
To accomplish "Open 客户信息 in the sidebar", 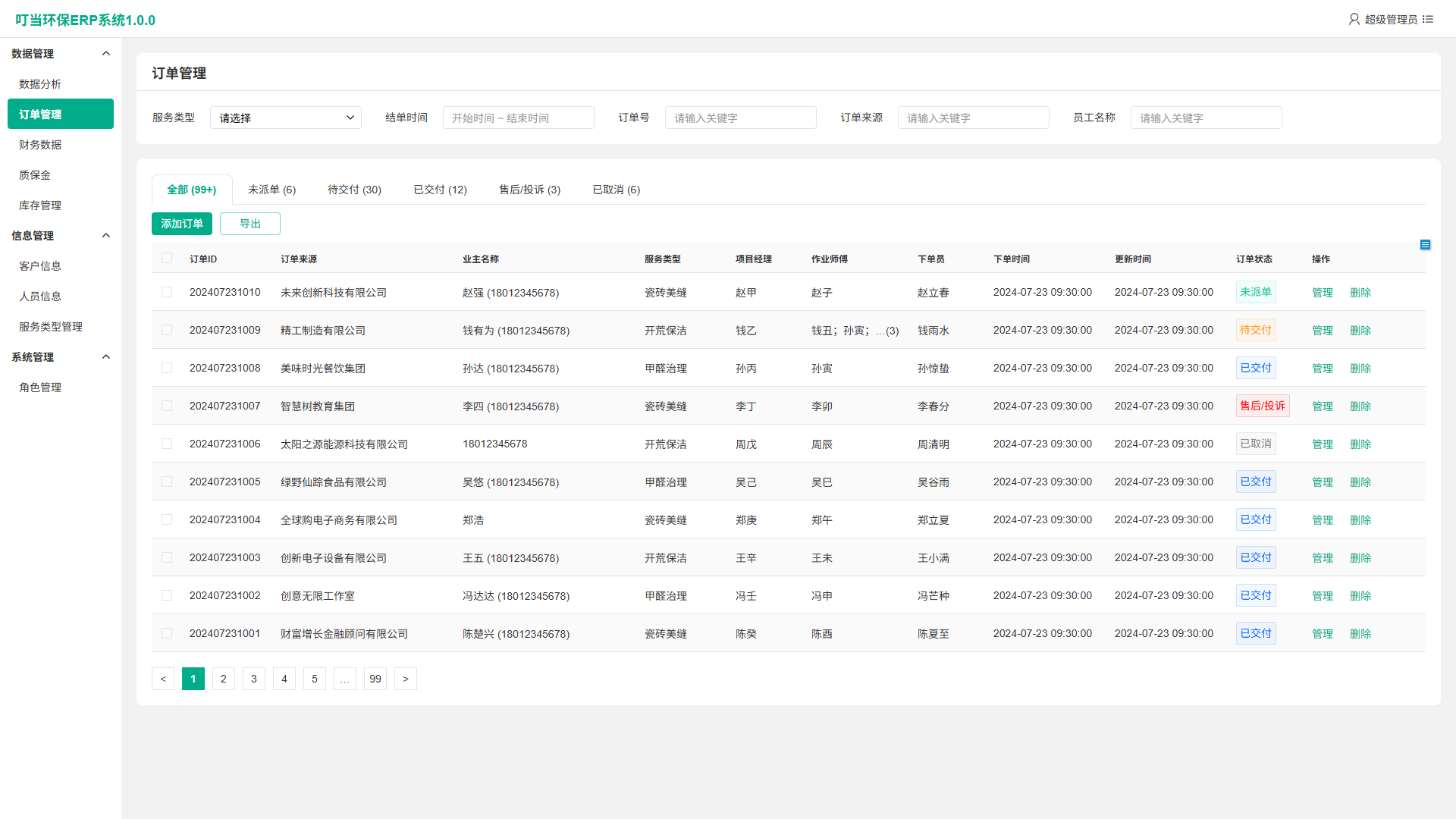I will pyautogui.click(x=61, y=265).
